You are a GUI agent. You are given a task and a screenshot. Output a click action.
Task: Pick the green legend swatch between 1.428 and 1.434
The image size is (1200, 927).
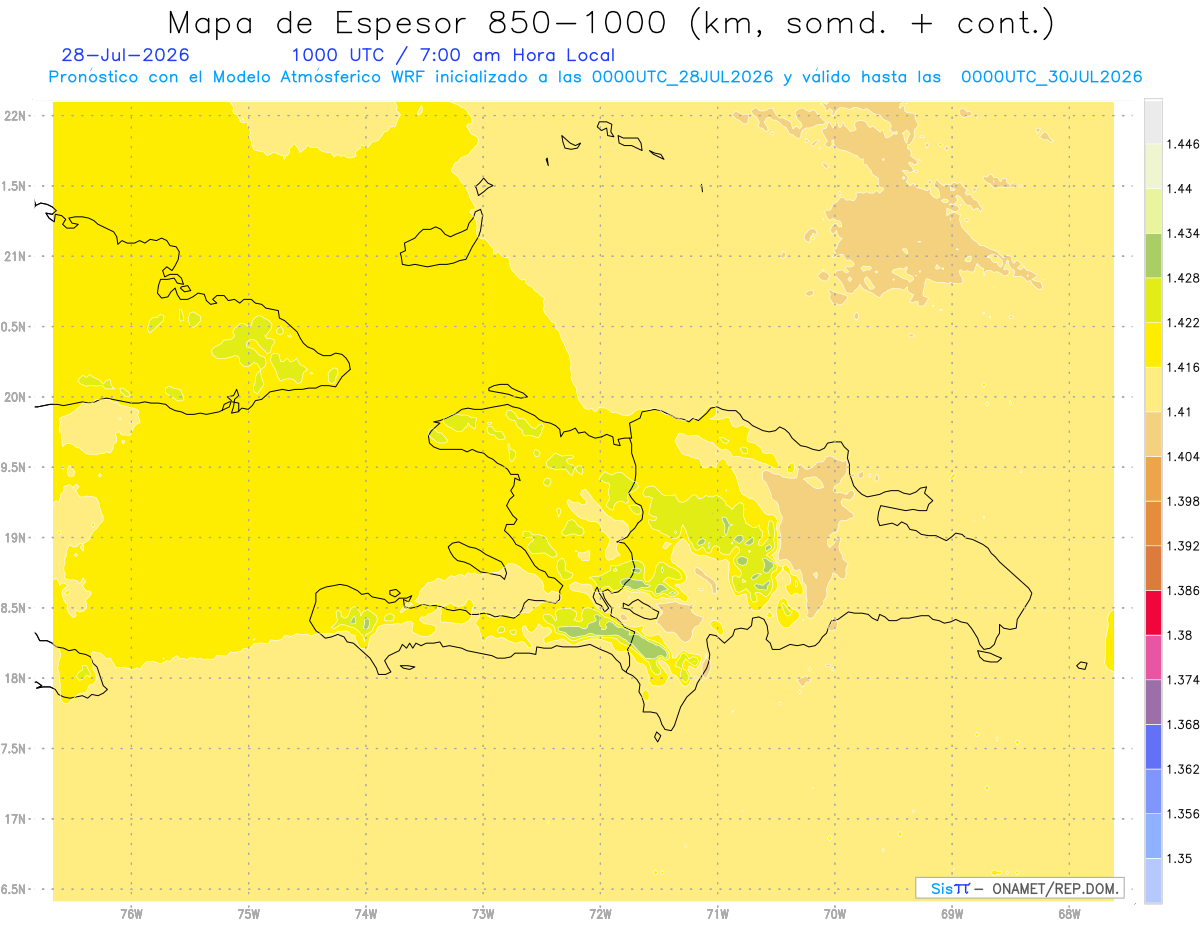click(1153, 255)
